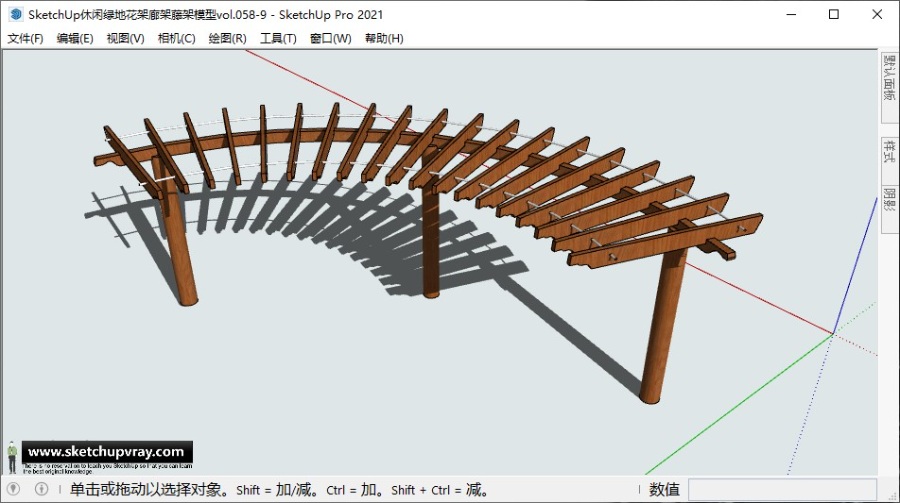Viewport: 900px width, 503px height.
Task: Open the 帮助(H) menu
Action: (384, 38)
